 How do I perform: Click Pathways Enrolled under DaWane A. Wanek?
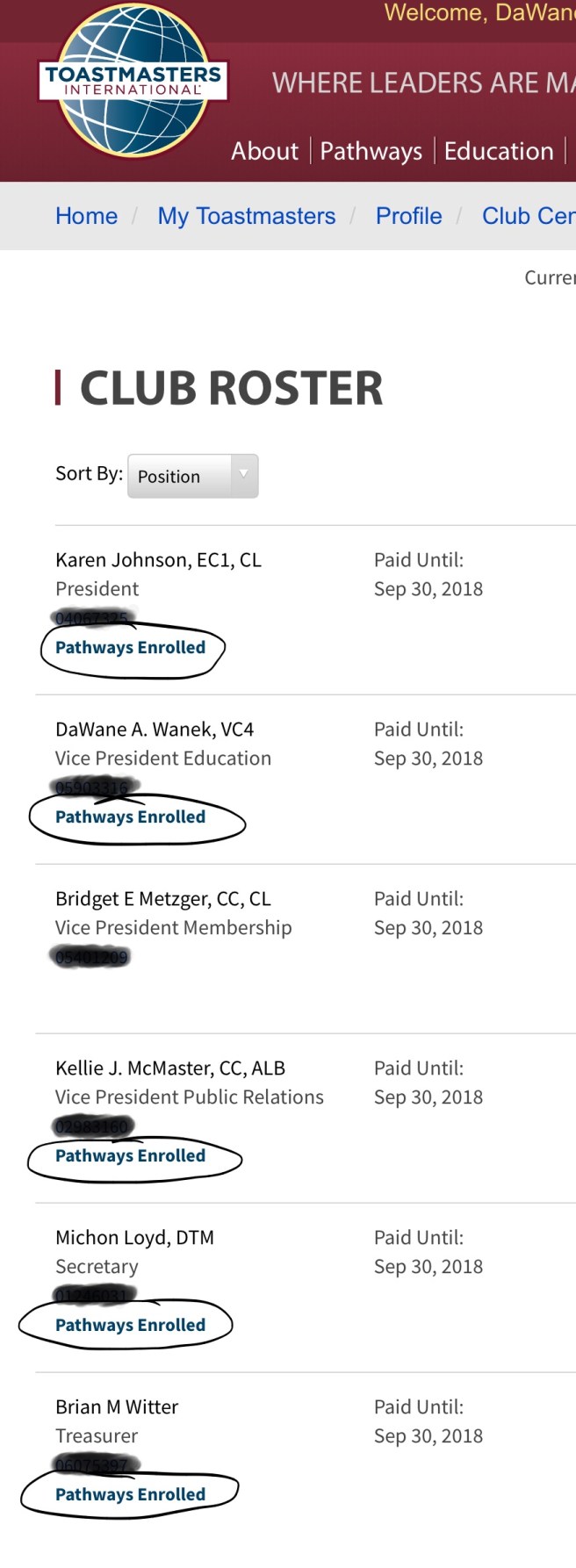pyautogui.click(x=130, y=817)
